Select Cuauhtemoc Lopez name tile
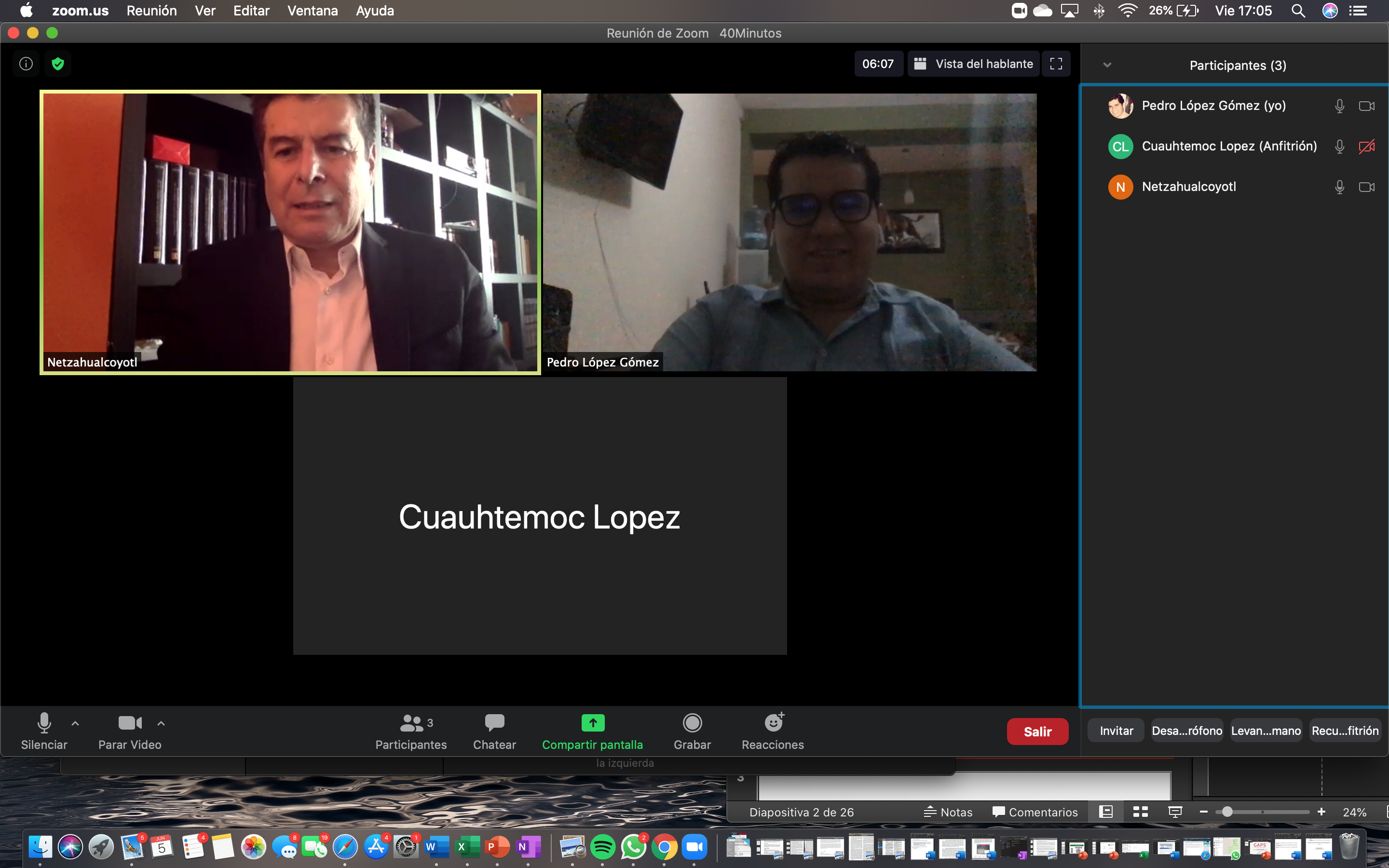The width and height of the screenshot is (1389, 868). pyautogui.click(x=540, y=516)
